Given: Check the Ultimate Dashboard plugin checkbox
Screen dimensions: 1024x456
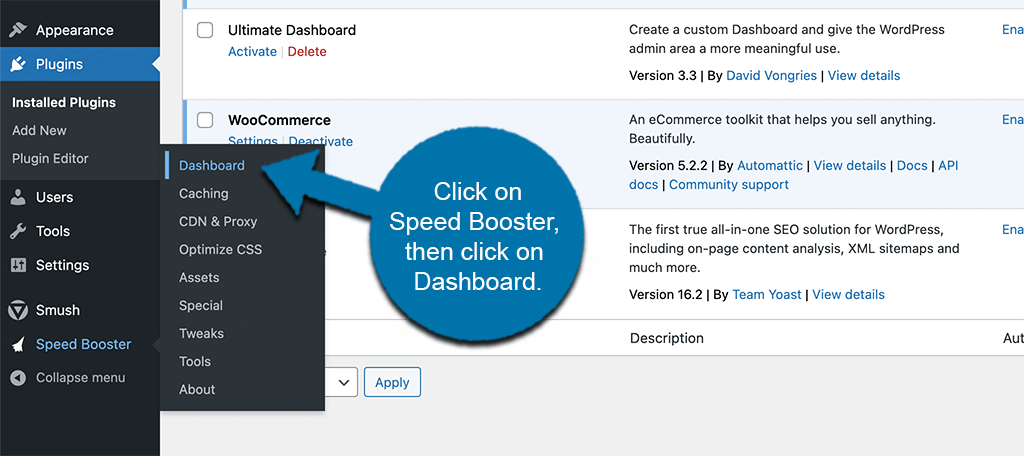Looking at the screenshot, I should pyautogui.click(x=205, y=30).
